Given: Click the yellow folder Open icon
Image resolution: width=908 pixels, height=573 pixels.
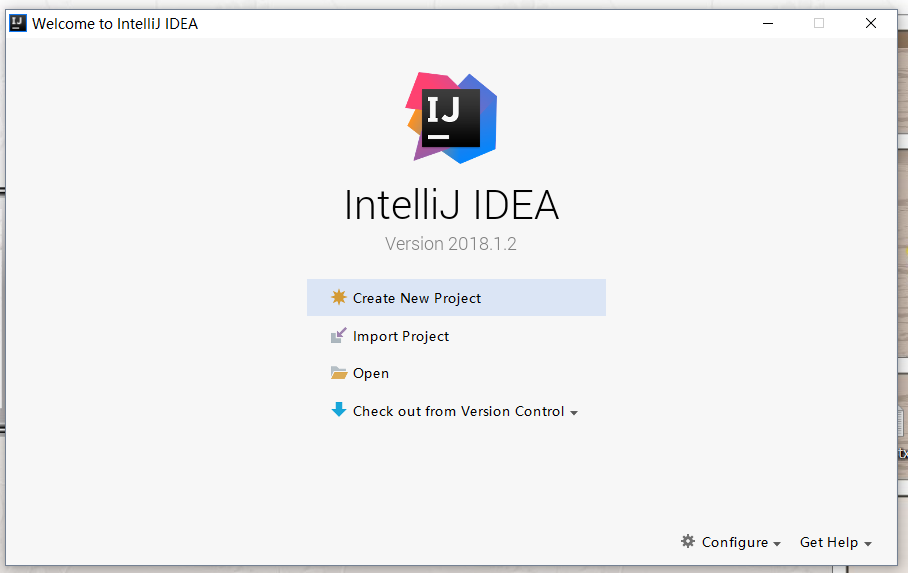Looking at the screenshot, I should (339, 373).
